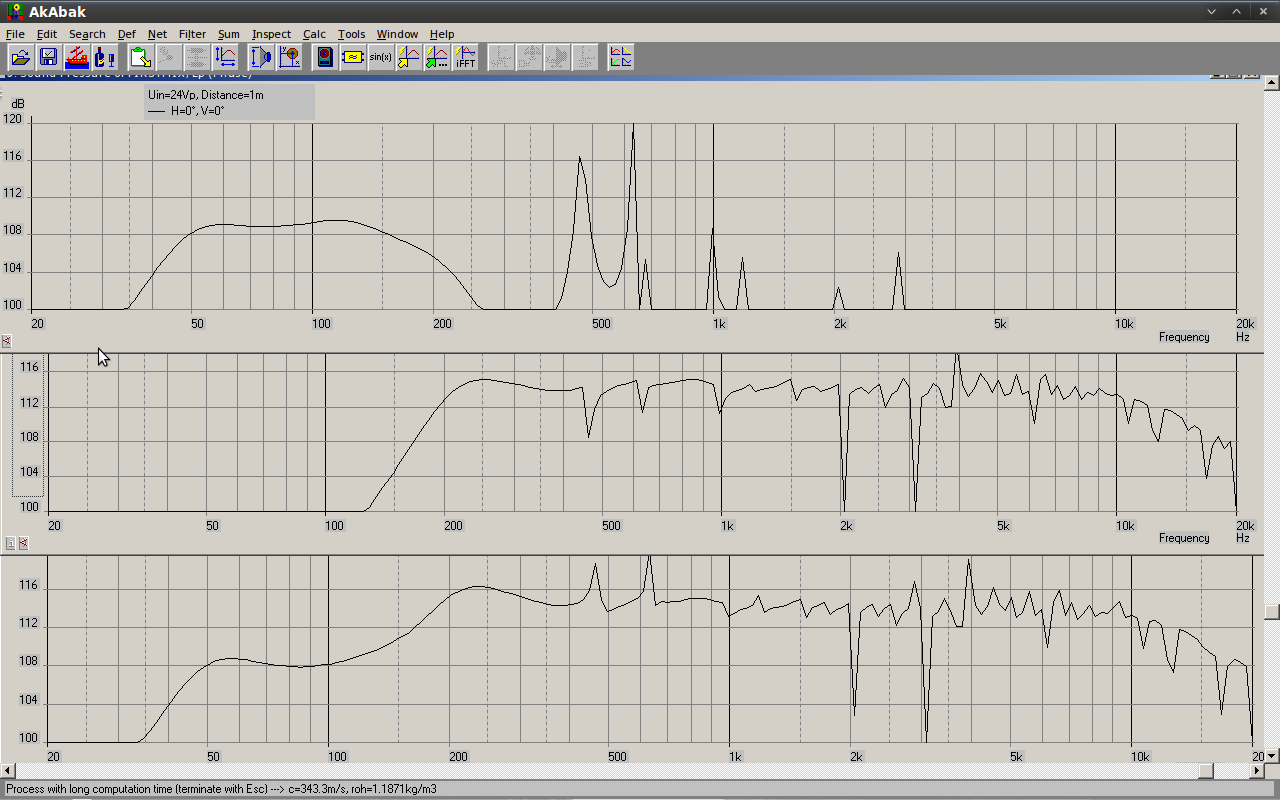Open the Sum menu

(229, 34)
